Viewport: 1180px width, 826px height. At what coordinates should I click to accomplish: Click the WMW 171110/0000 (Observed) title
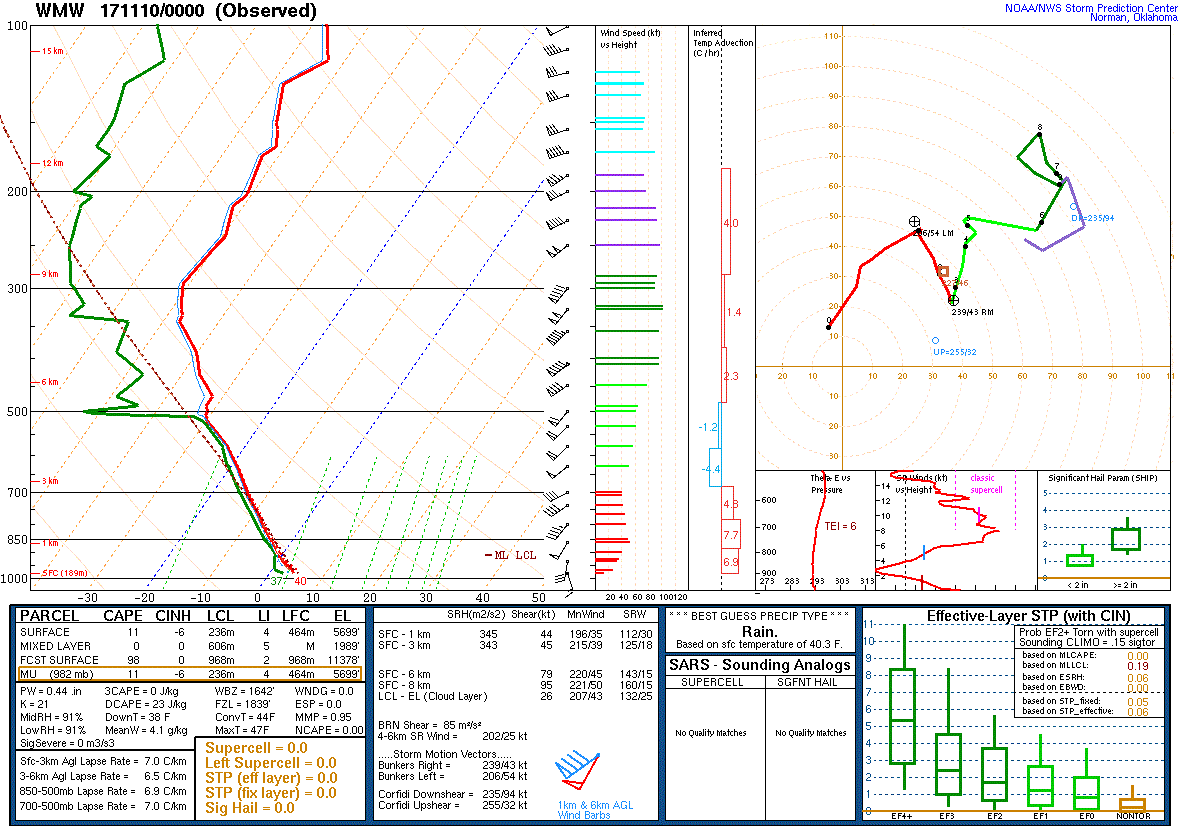click(x=176, y=11)
